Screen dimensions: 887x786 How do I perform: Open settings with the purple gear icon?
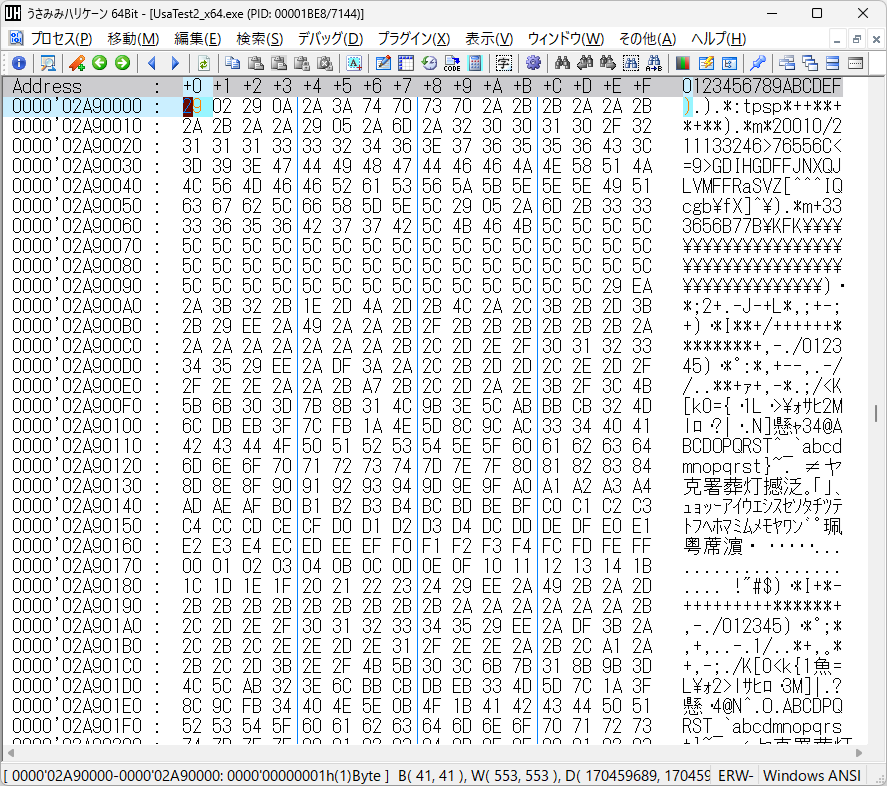click(533, 63)
